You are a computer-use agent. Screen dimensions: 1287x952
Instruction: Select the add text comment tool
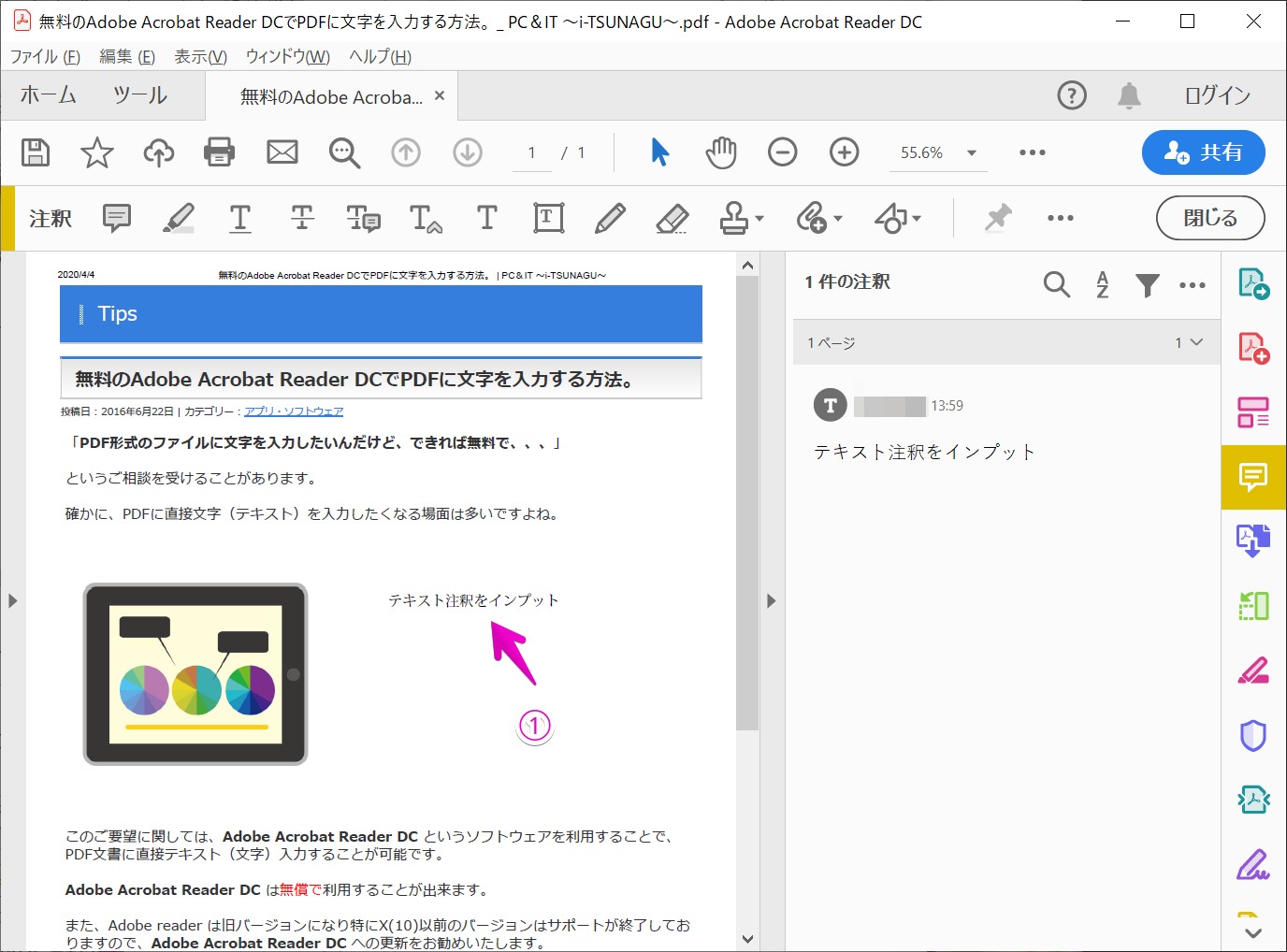486,218
